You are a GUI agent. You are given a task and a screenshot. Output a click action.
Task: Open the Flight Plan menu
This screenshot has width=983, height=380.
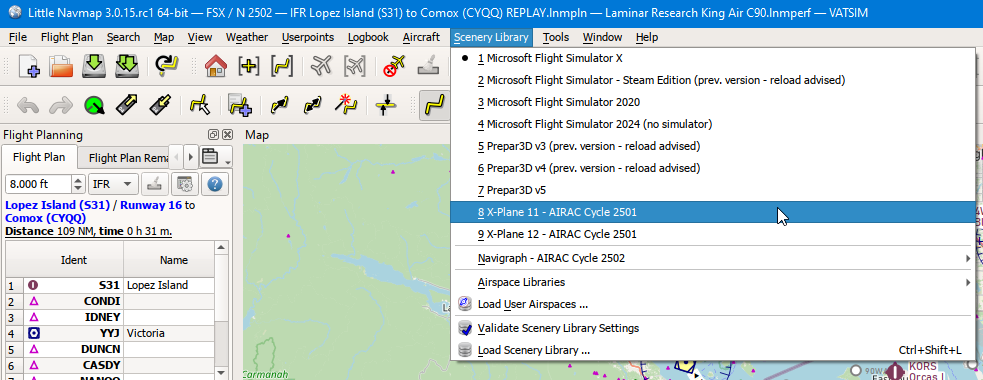point(67,37)
